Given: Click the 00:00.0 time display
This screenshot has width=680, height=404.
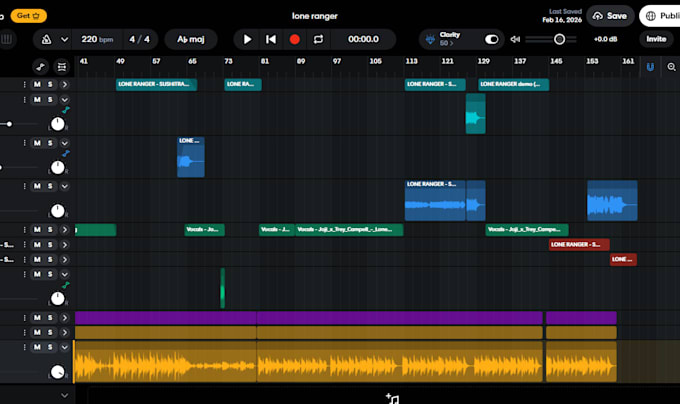Looking at the screenshot, I should (363, 39).
